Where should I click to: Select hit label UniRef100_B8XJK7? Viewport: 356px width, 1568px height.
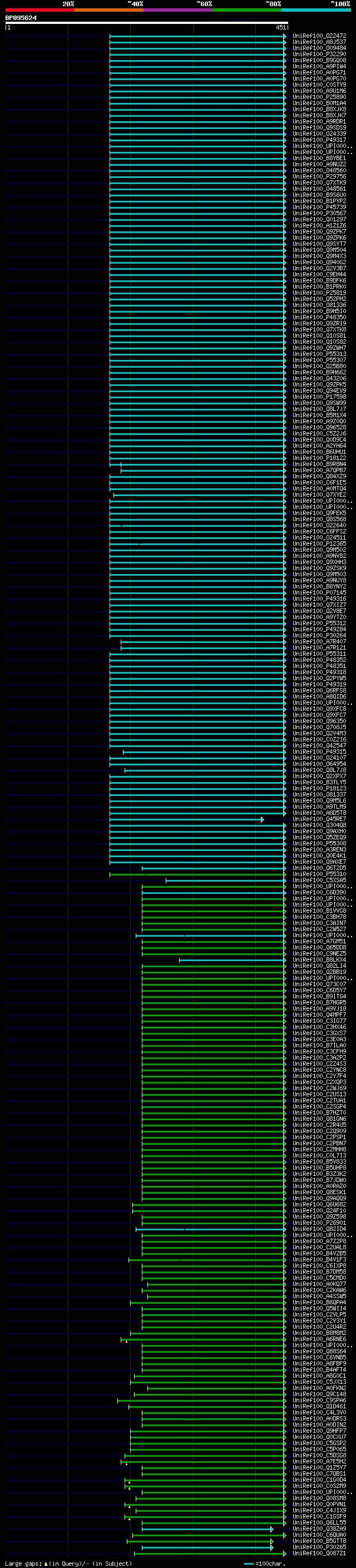319,115
